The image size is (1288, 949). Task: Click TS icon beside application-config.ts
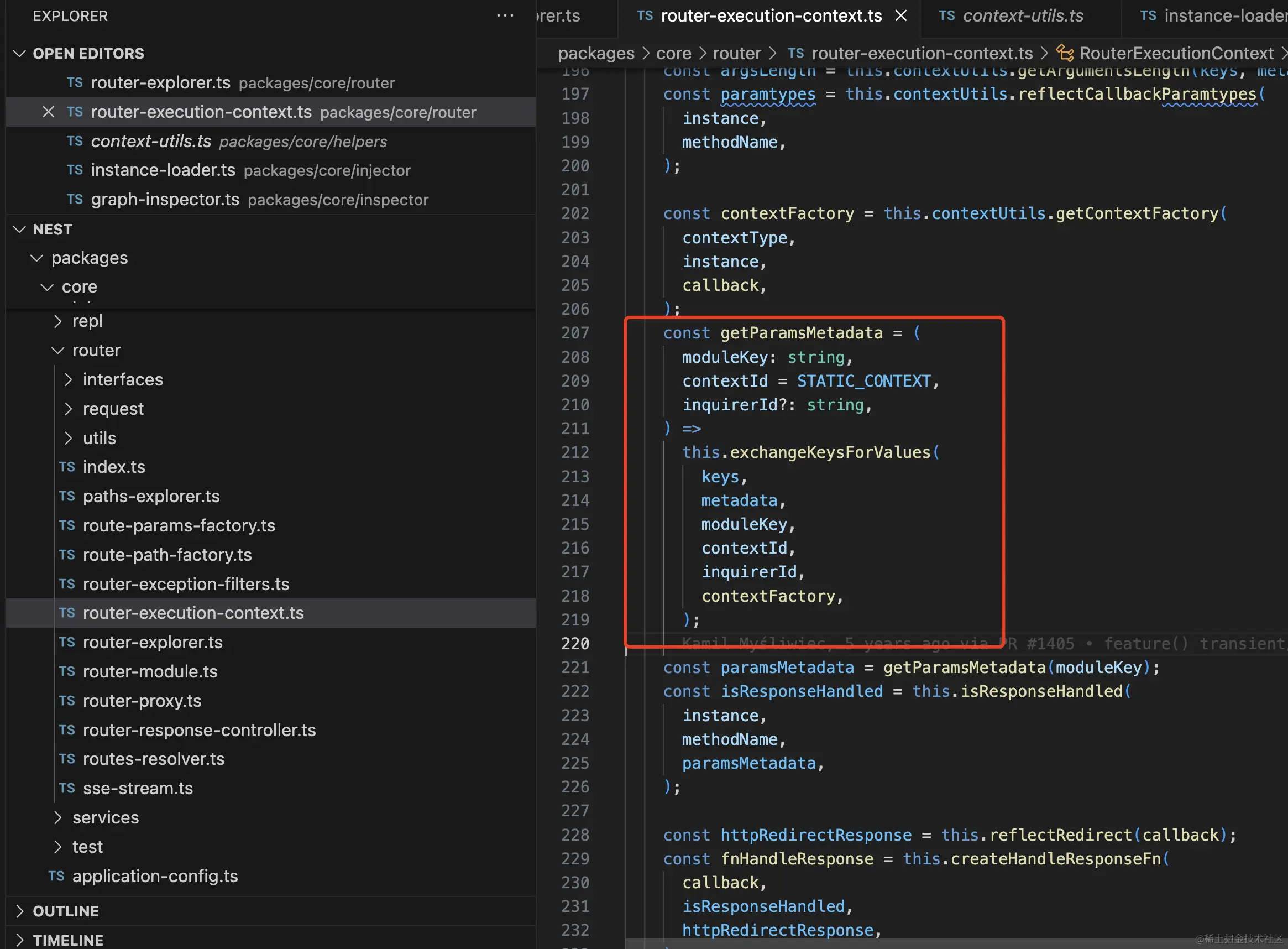click(x=56, y=876)
